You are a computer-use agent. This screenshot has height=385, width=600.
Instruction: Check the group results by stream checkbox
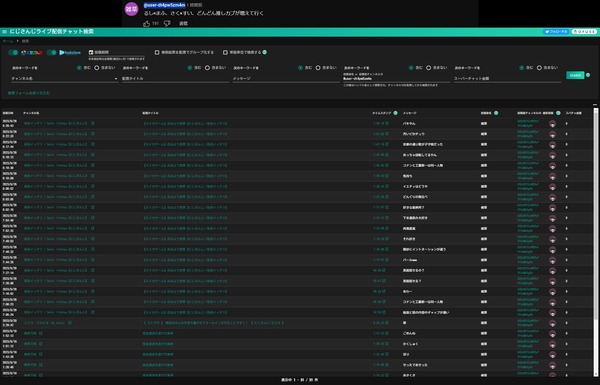(x=157, y=52)
